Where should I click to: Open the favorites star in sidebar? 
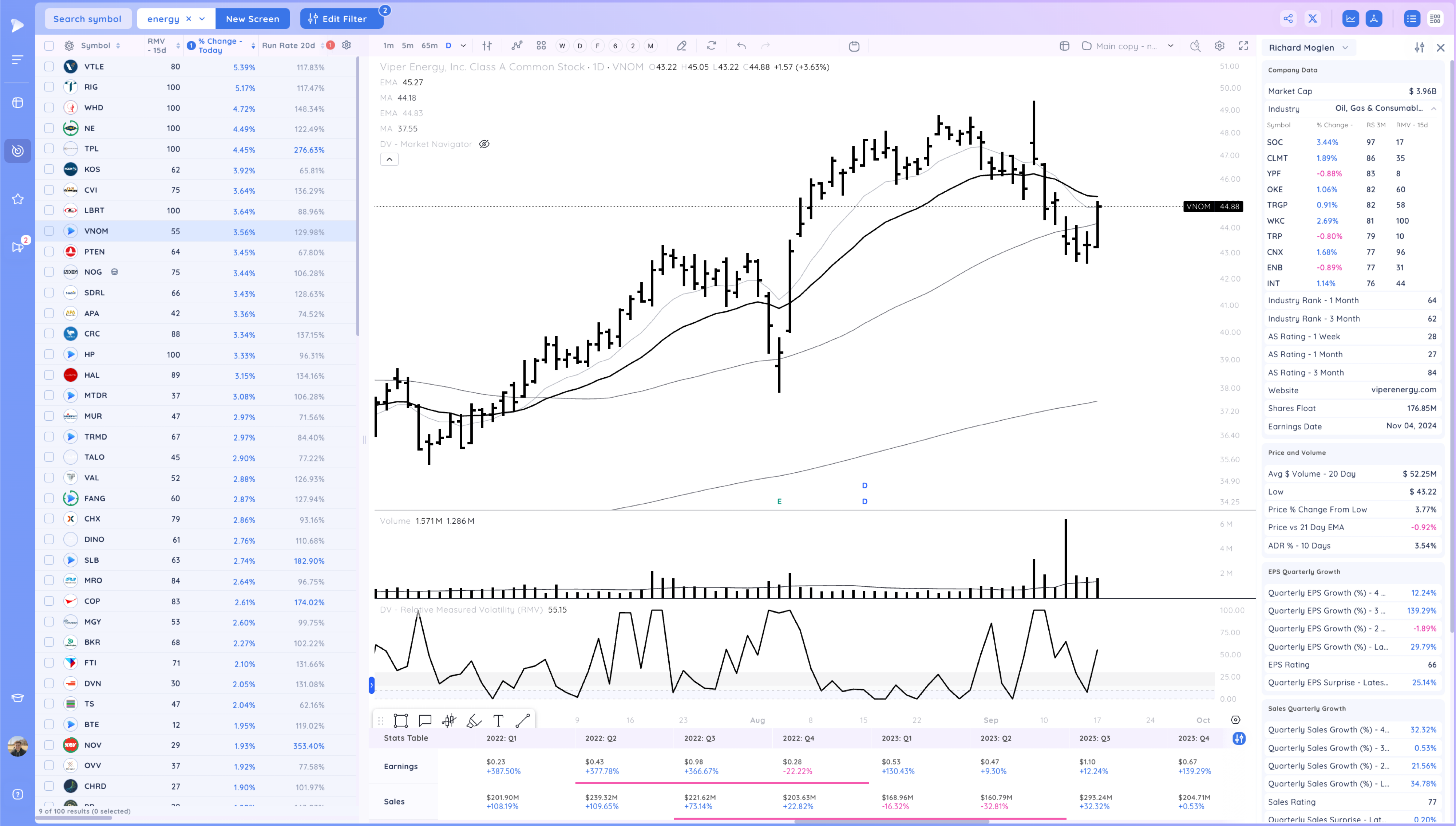point(17,199)
